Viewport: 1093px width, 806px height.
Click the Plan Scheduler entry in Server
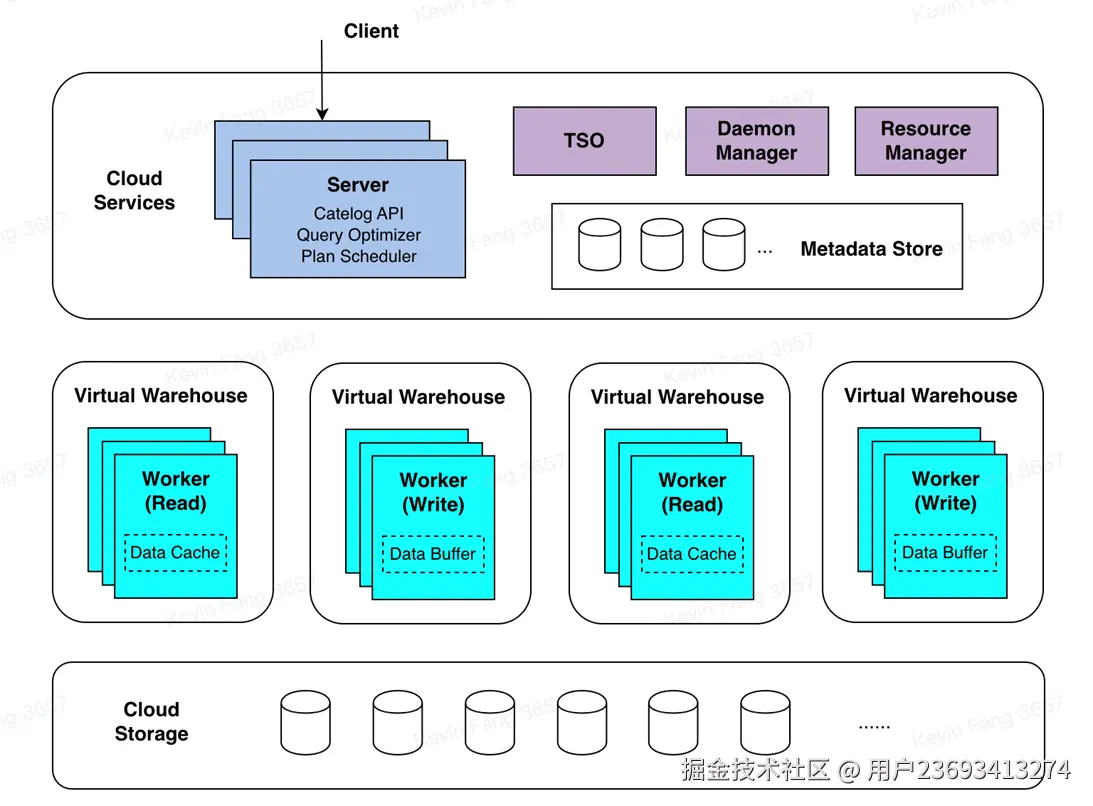coord(358,257)
